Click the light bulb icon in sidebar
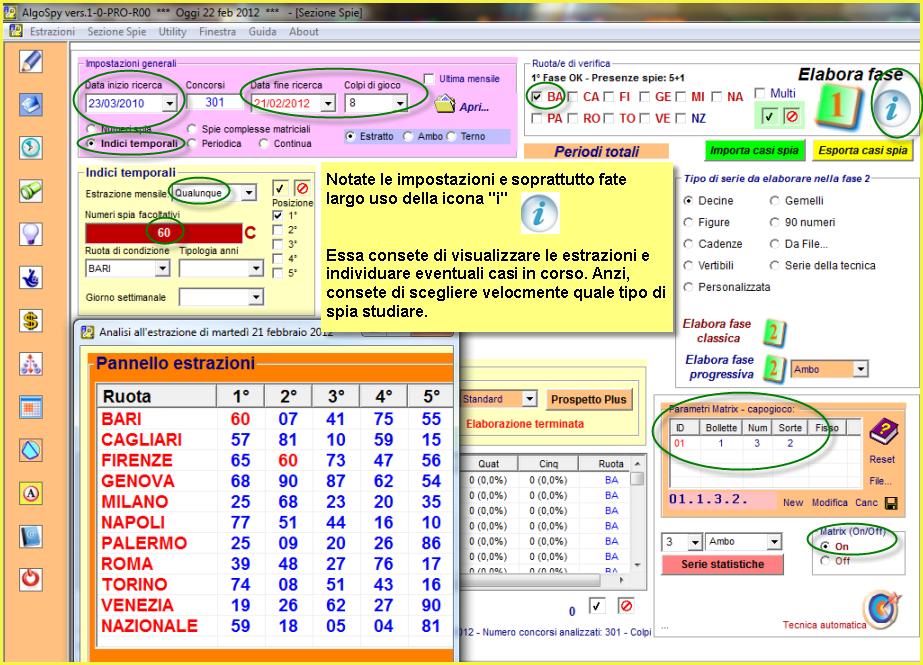This screenshot has height=665, width=923. (31, 234)
